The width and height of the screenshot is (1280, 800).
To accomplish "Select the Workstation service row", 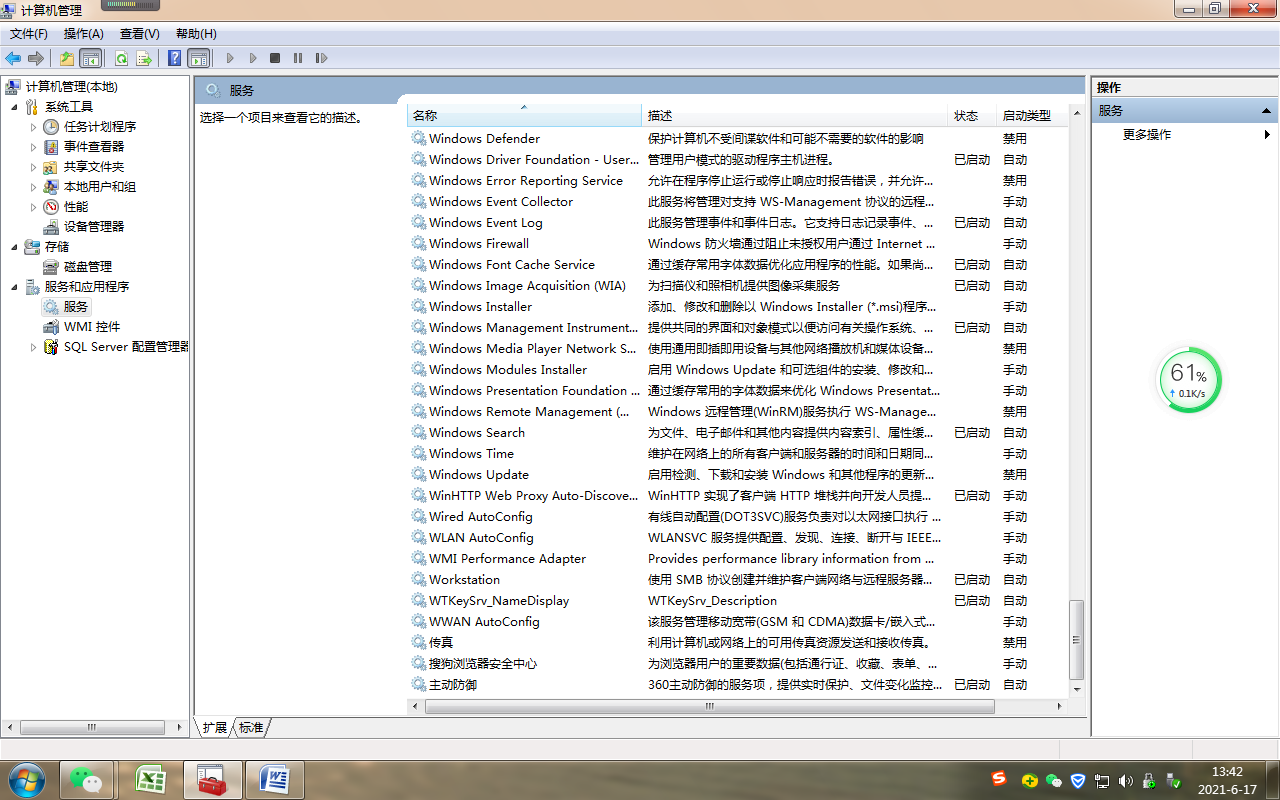I will 738,580.
